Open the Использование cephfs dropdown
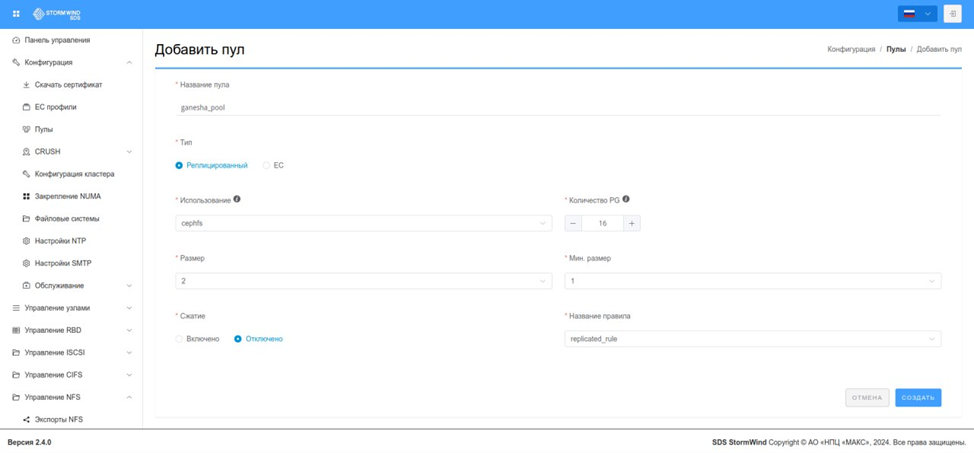This screenshot has width=974, height=453. point(363,224)
